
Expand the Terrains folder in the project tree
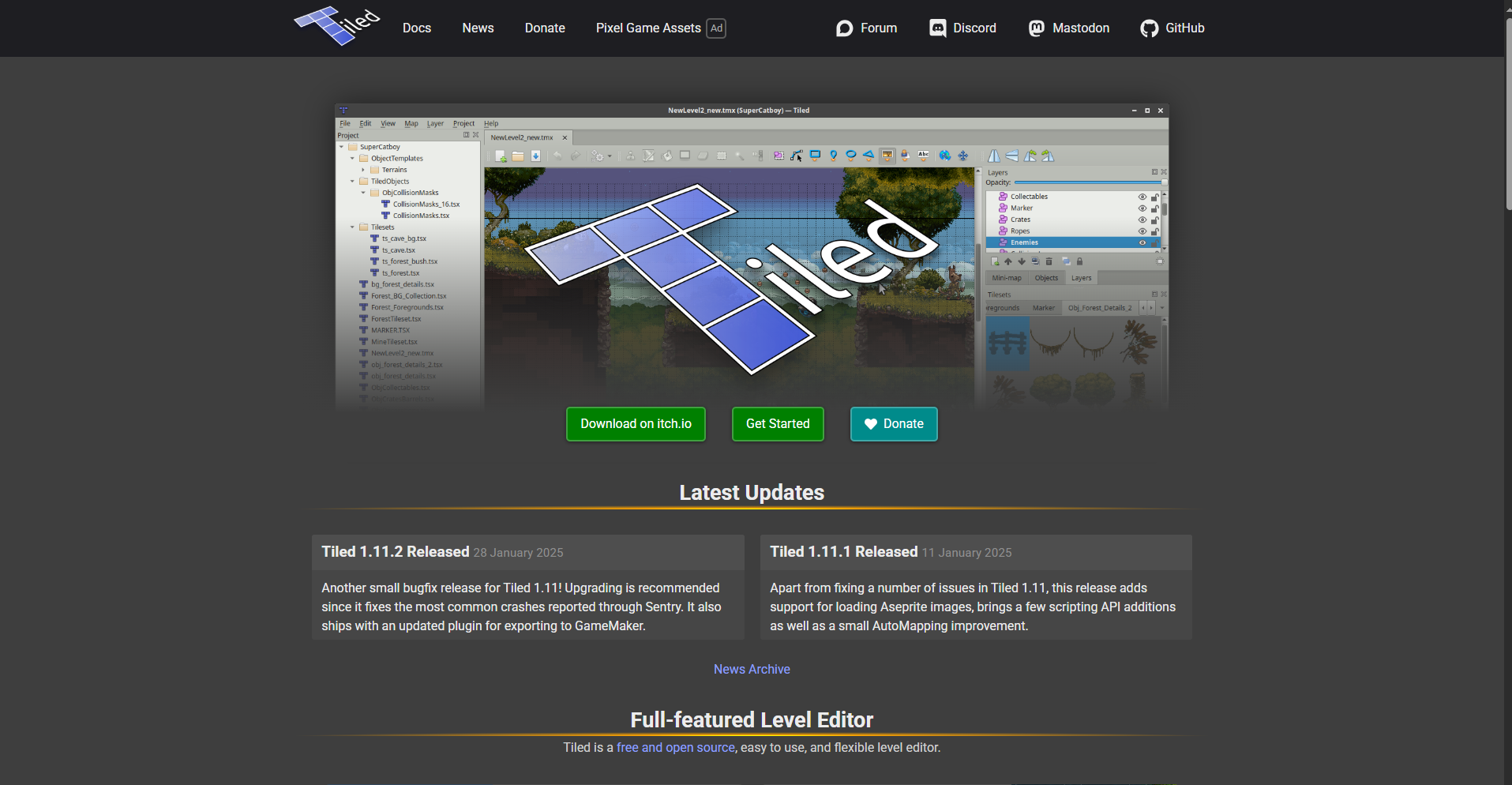click(x=363, y=170)
